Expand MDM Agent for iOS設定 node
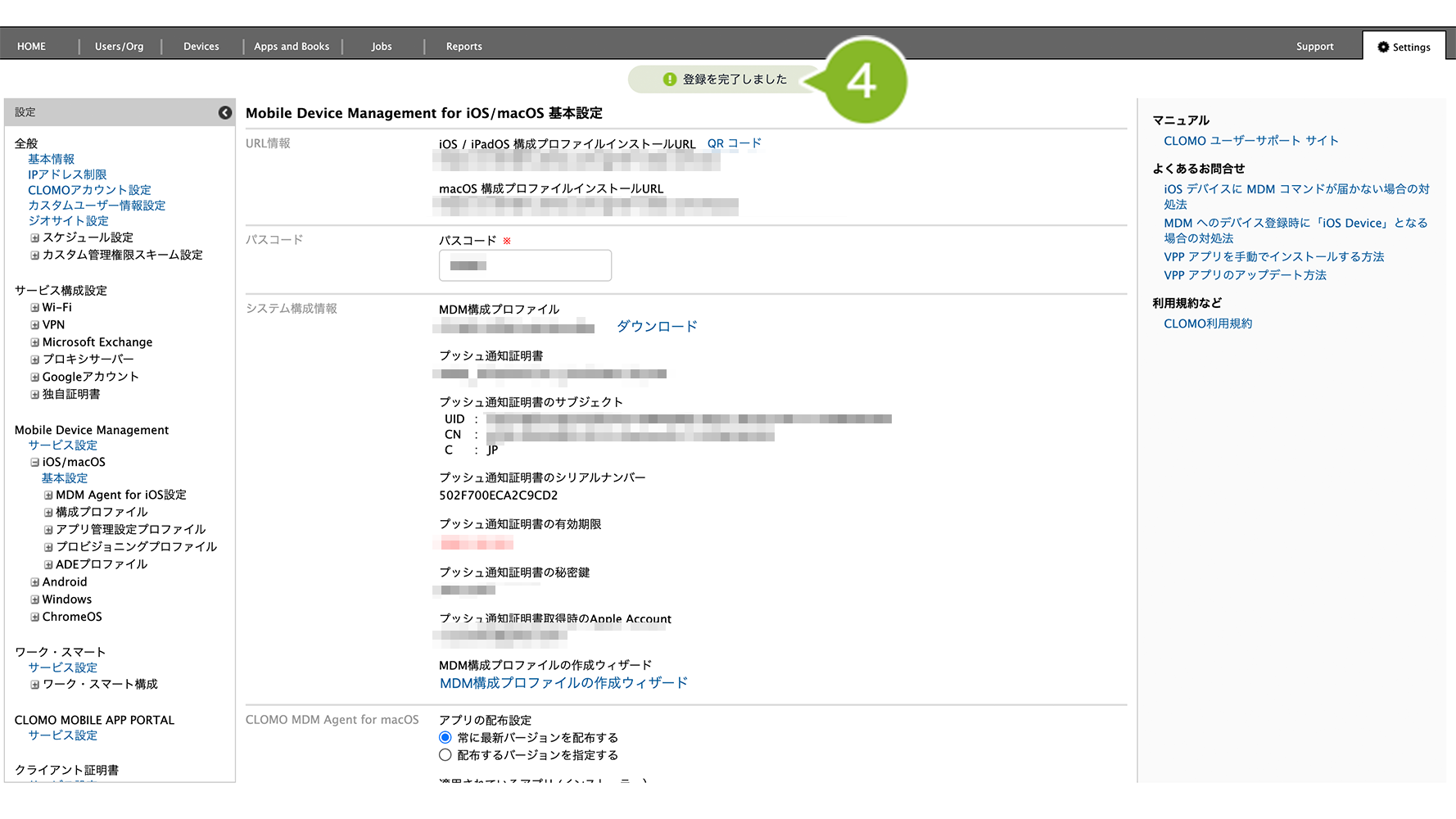 (48, 495)
